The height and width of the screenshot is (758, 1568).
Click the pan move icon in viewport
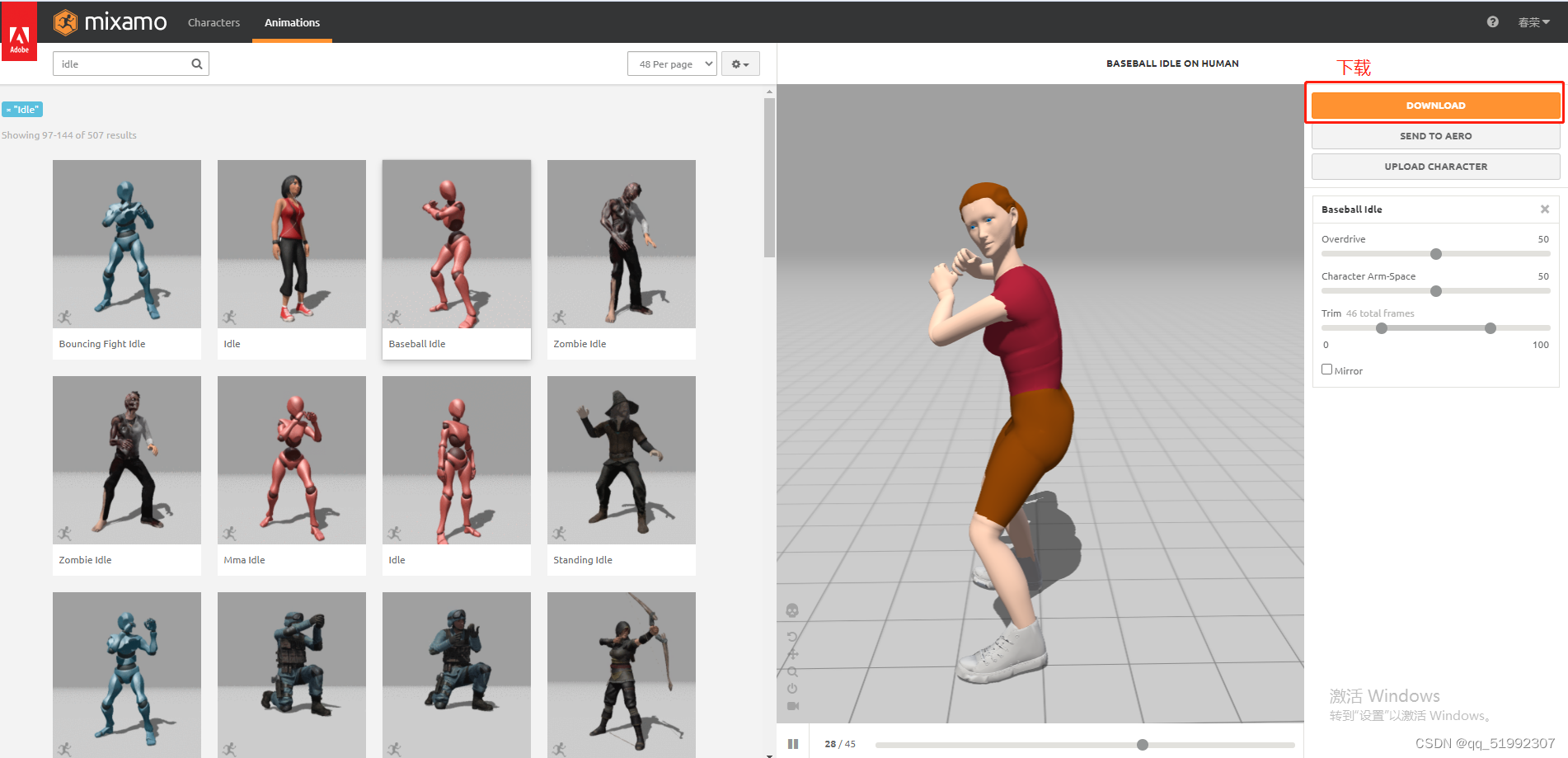click(x=792, y=654)
